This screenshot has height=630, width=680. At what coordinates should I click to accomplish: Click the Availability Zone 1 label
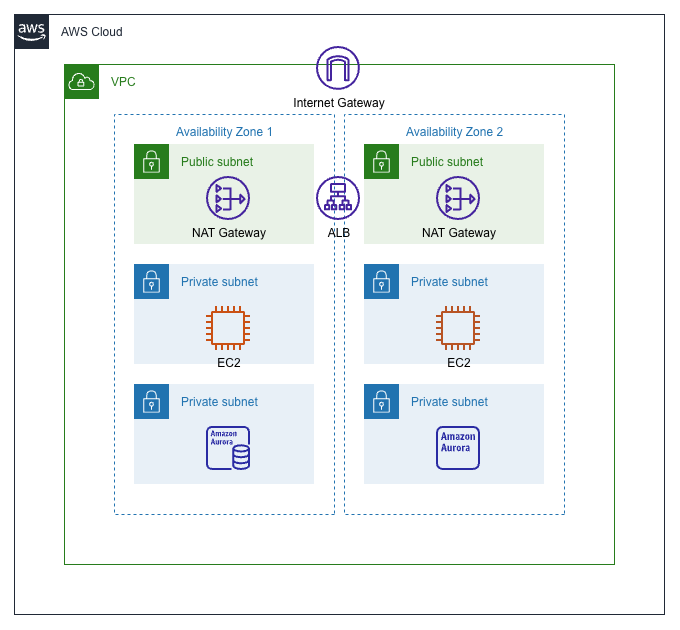coord(224,132)
